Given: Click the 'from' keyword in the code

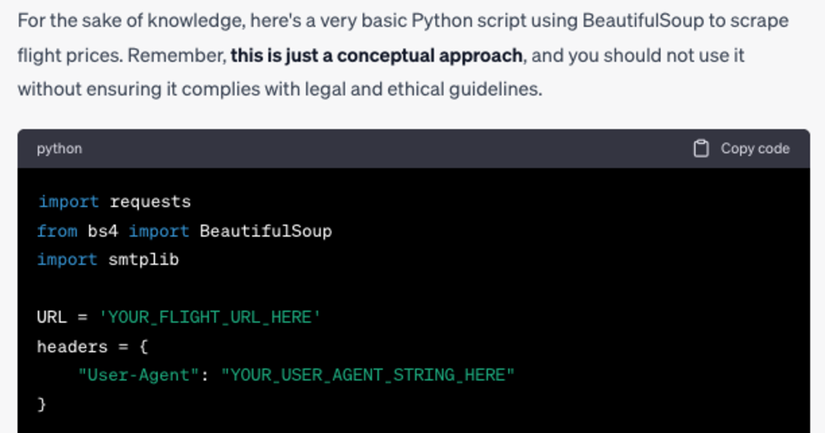Looking at the screenshot, I should (56, 231).
